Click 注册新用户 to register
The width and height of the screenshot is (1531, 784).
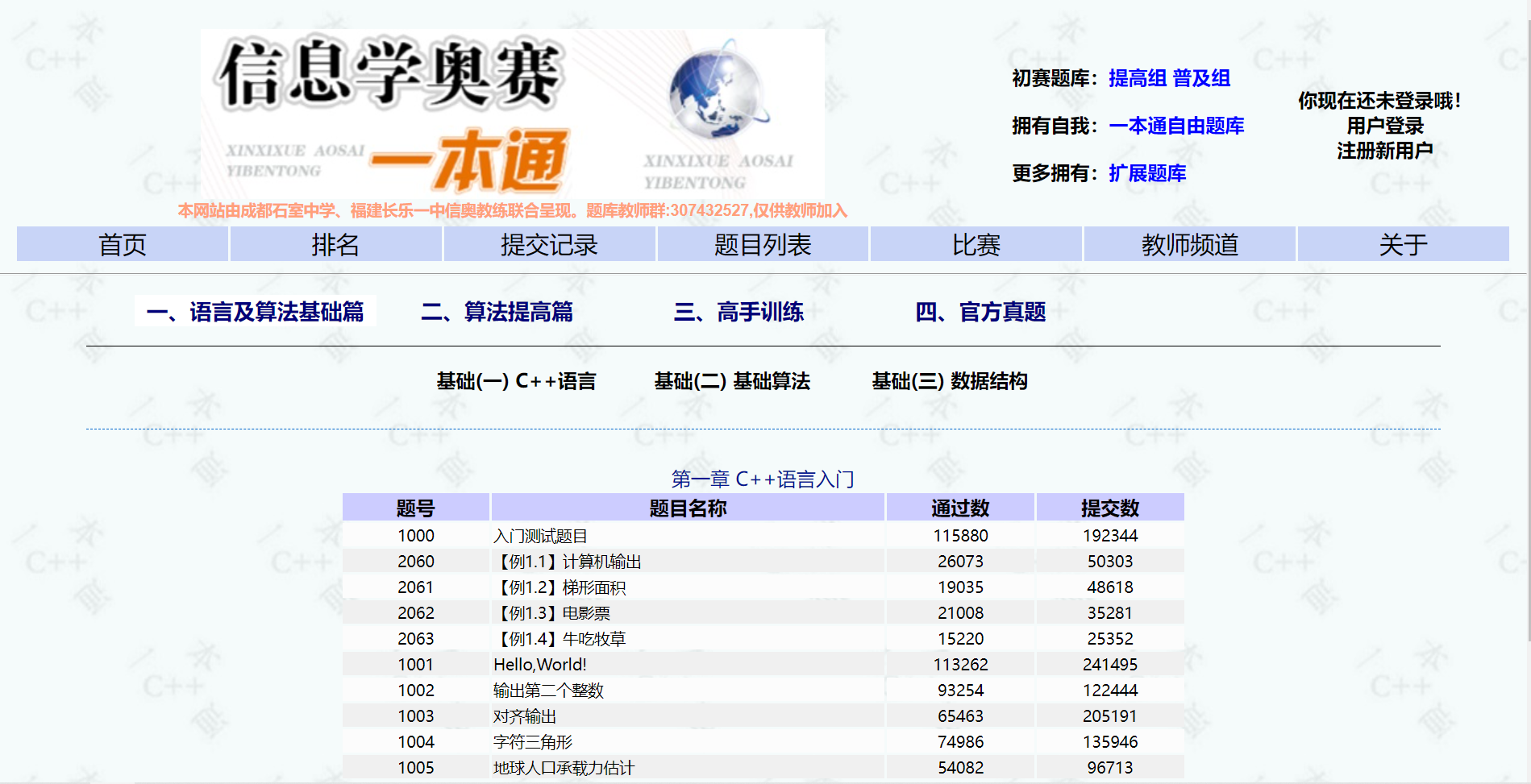(x=1385, y=149)
